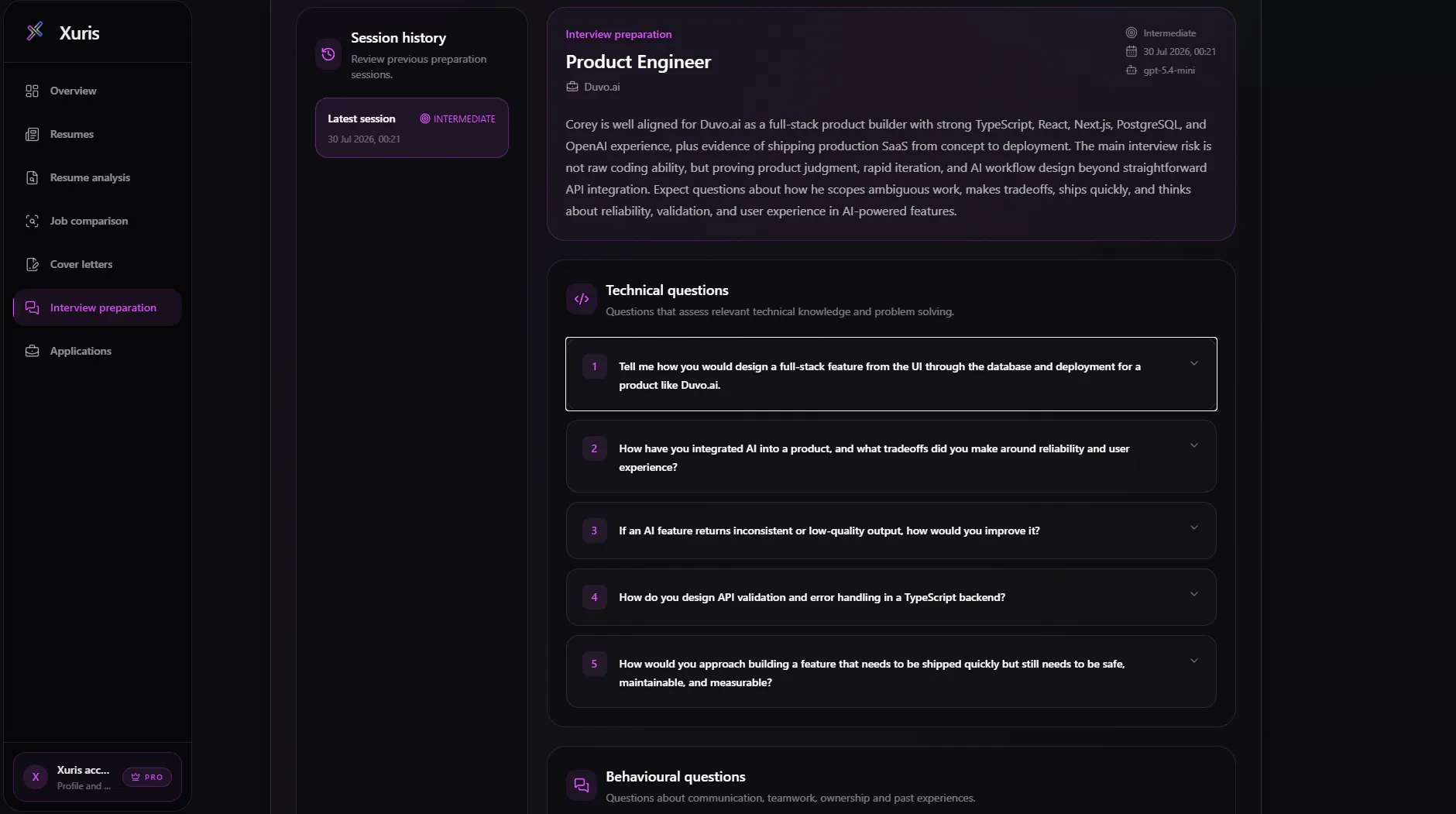1456x814 pixels.
Task: Click the number 2 question badge
Action: (595, 448)
